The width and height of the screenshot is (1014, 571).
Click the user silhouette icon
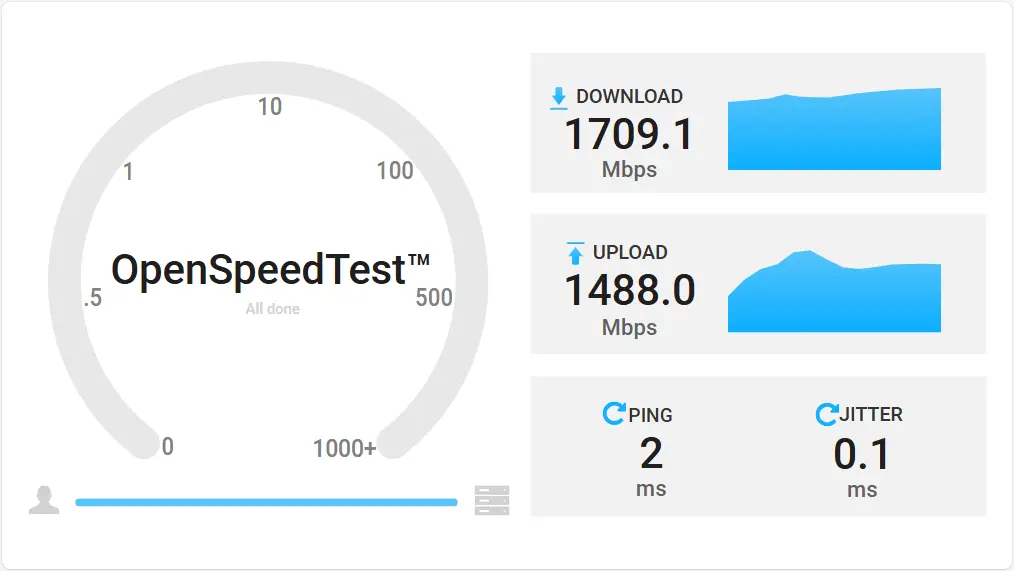tap(44, 500)
